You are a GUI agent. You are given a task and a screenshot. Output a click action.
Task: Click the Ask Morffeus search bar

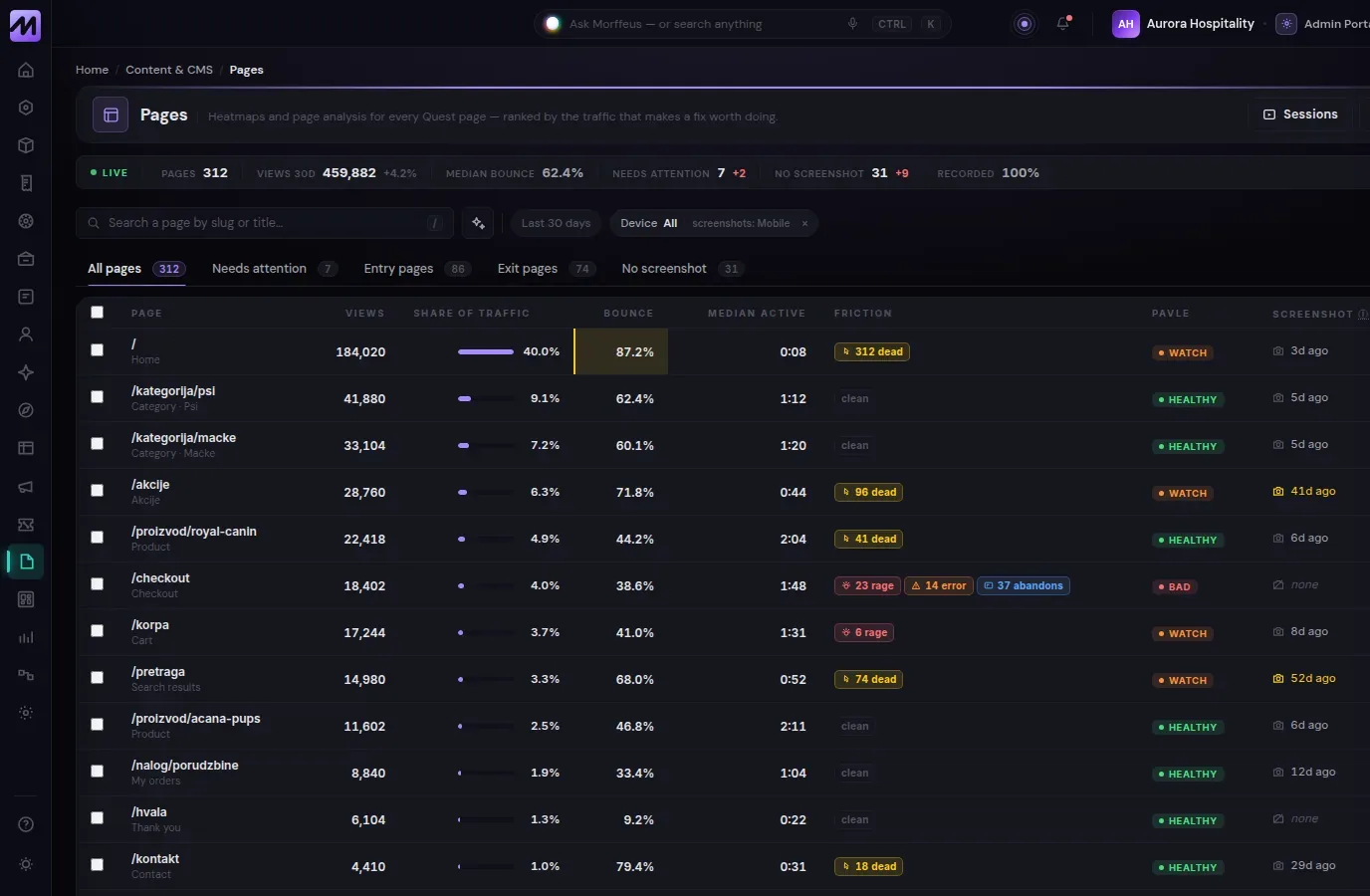[742, 24]
